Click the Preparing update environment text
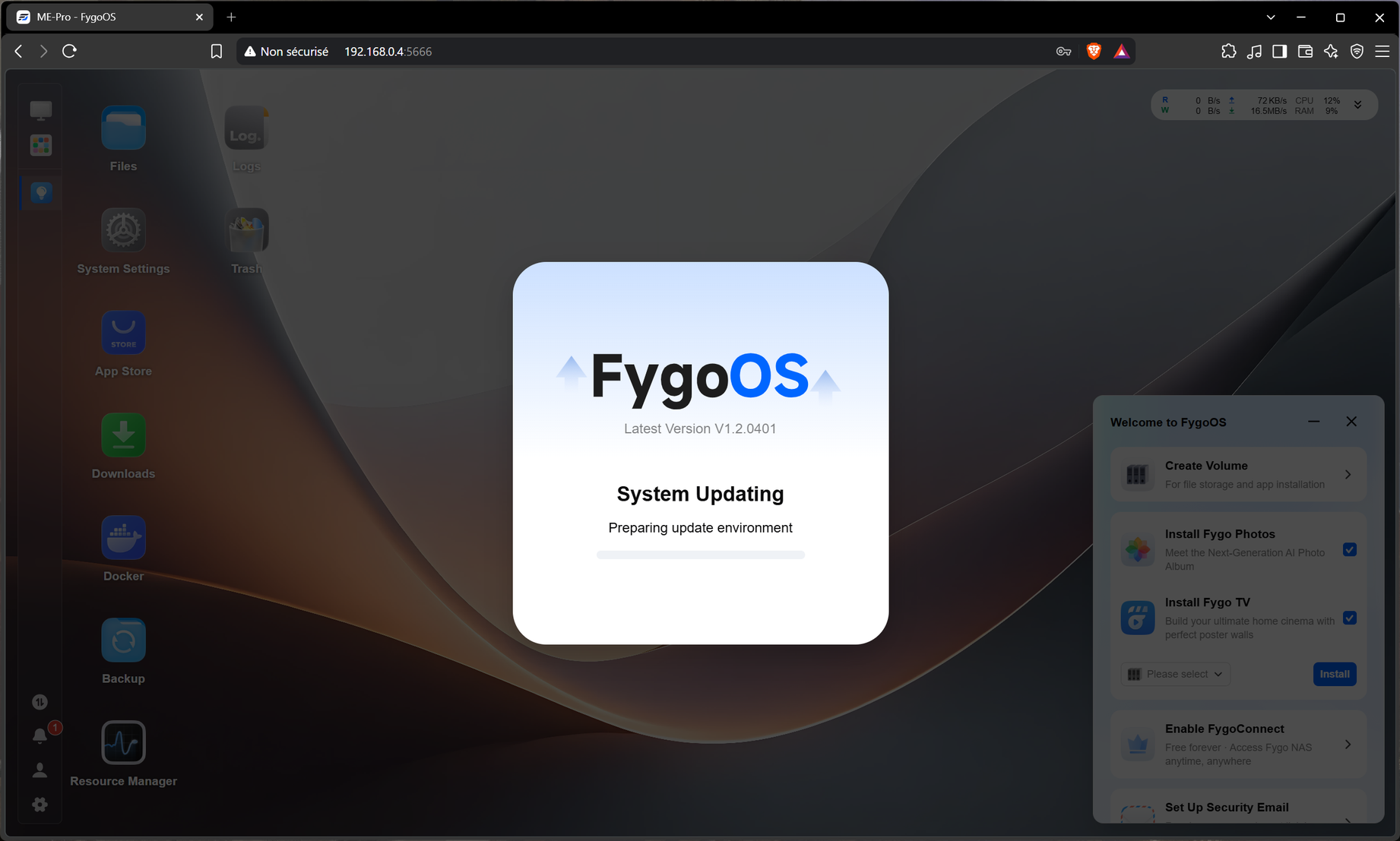Screen dimensions: 1400x841 click(x=700, y=528)
